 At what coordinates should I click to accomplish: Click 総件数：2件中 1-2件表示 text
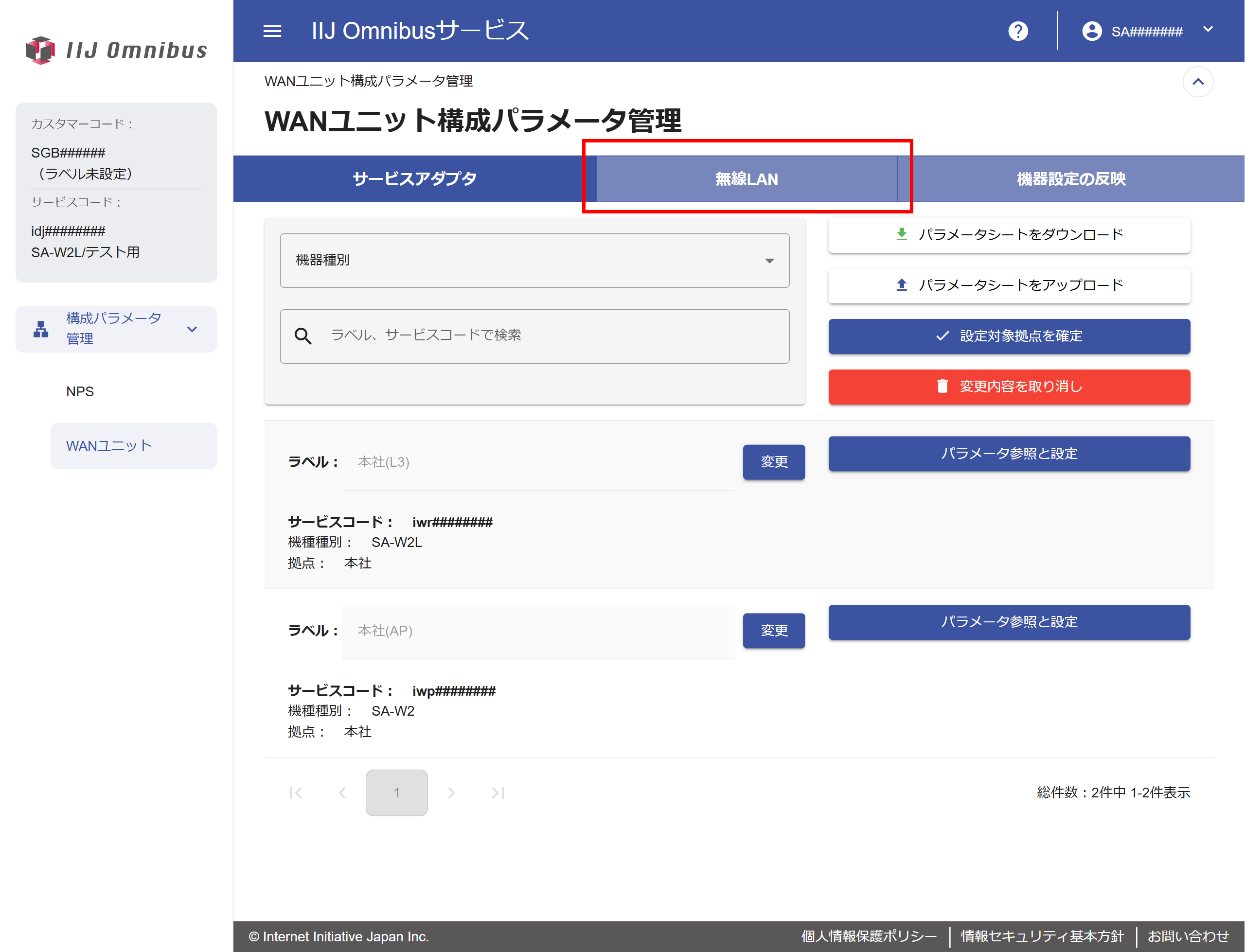tap(1113, 792)
